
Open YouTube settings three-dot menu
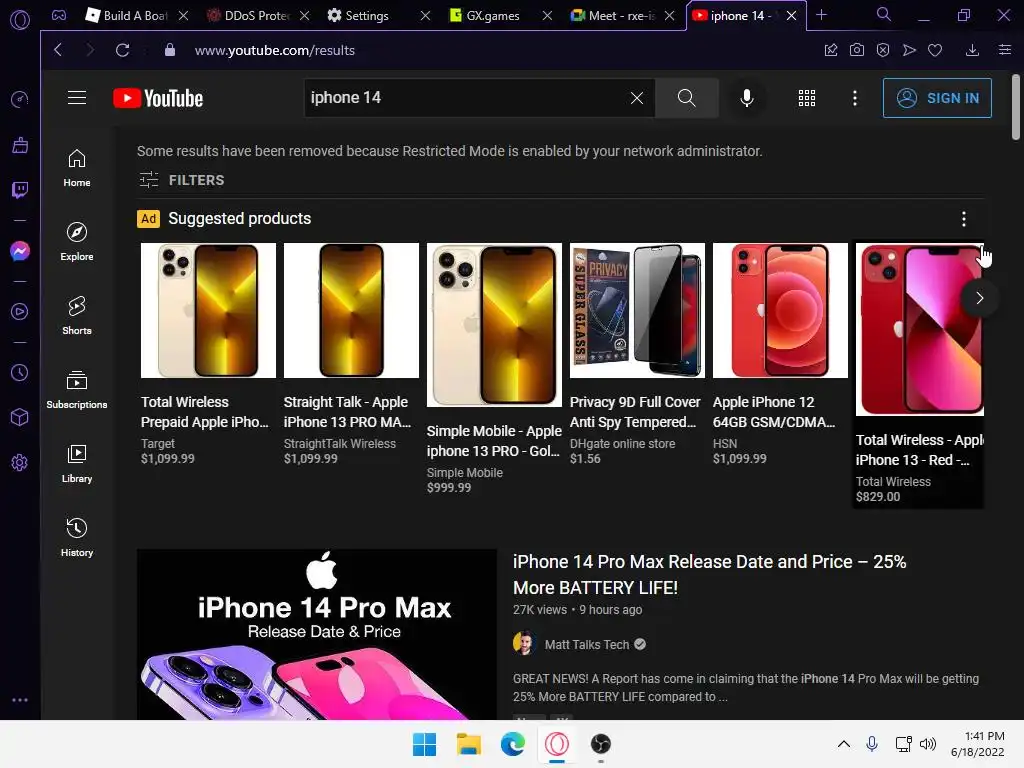(x=855, y=98)
